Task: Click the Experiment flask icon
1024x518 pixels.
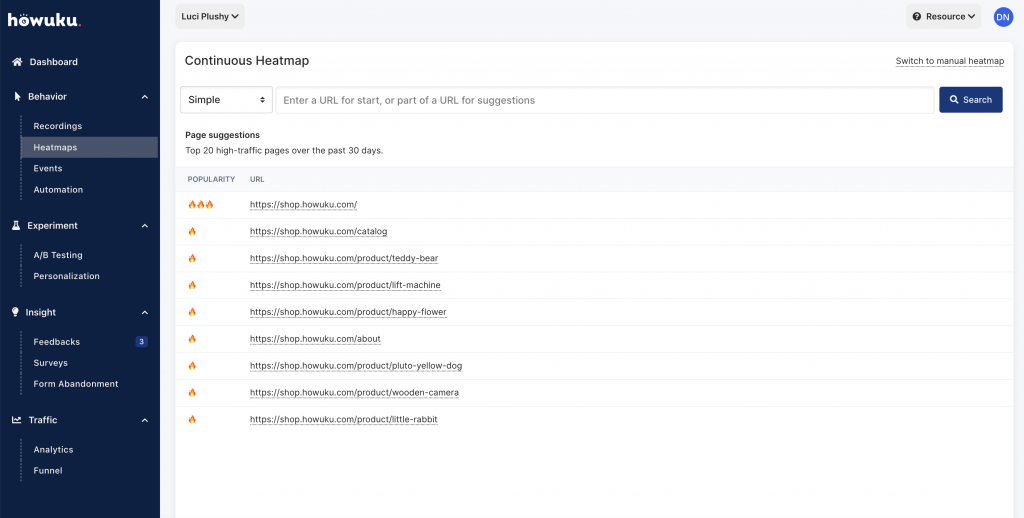Action: click(17, 226)
